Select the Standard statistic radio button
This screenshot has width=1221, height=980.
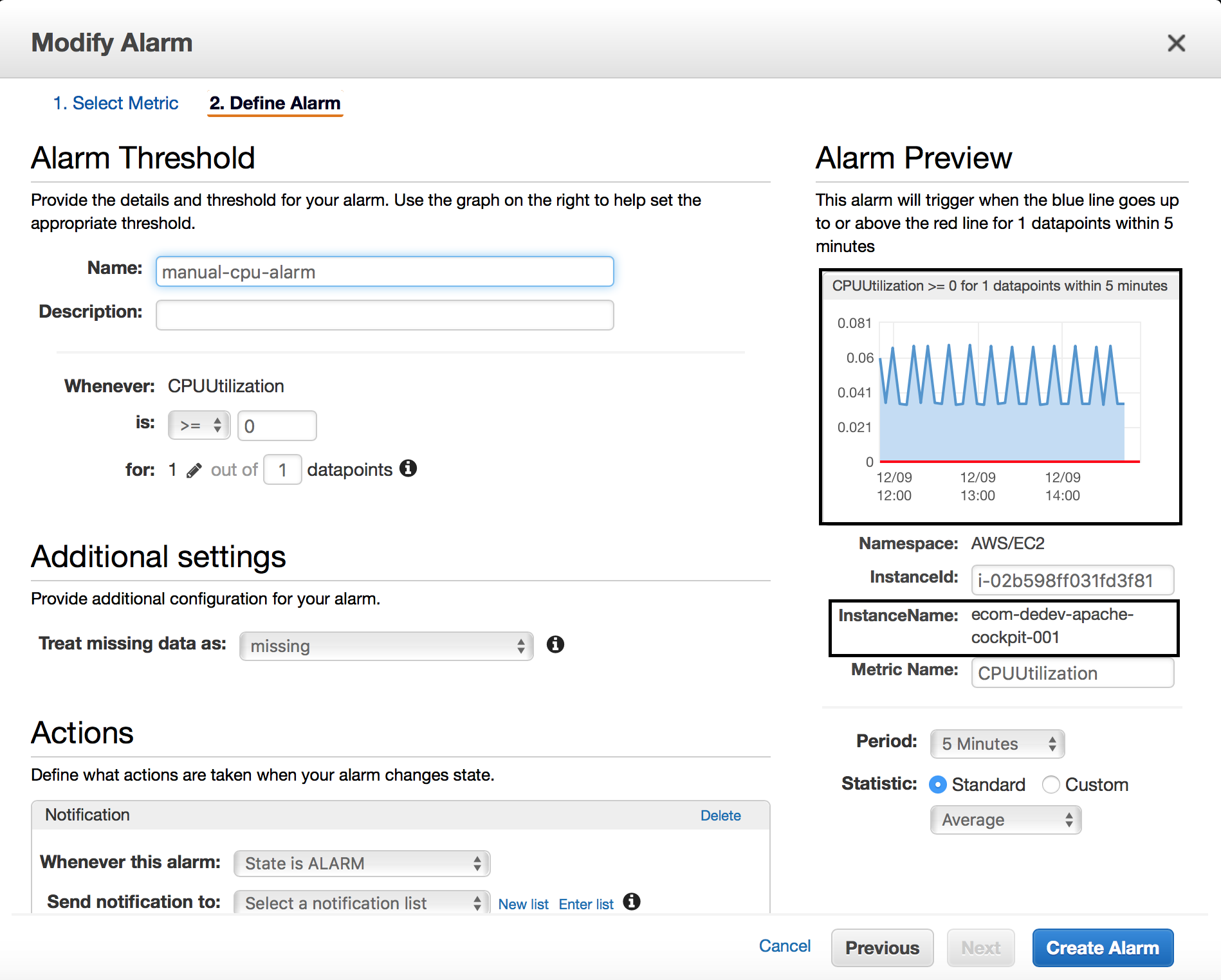(x=938, y=785)
